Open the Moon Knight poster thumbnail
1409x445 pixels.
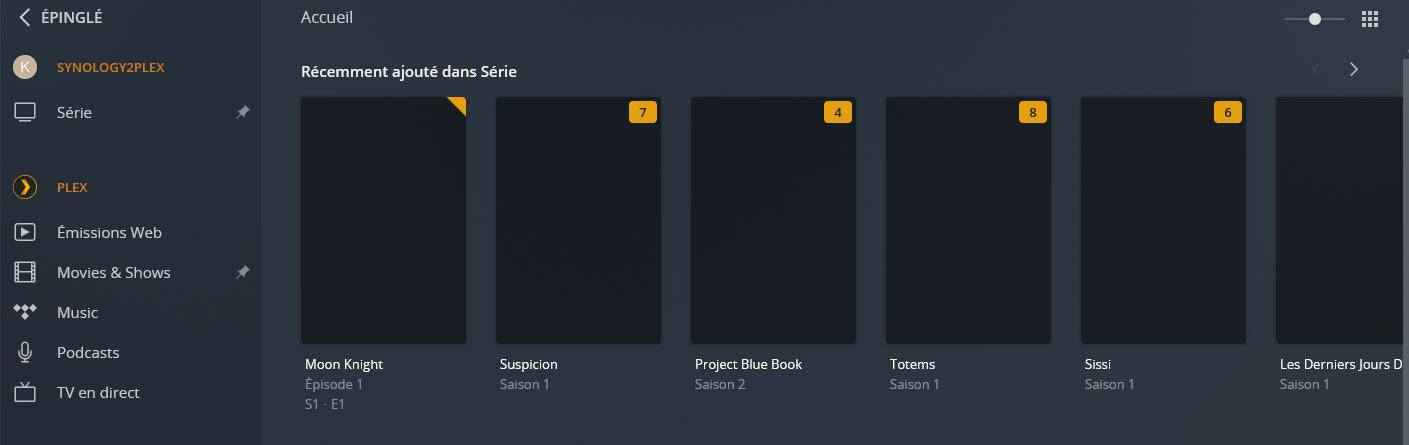[383, 220]
